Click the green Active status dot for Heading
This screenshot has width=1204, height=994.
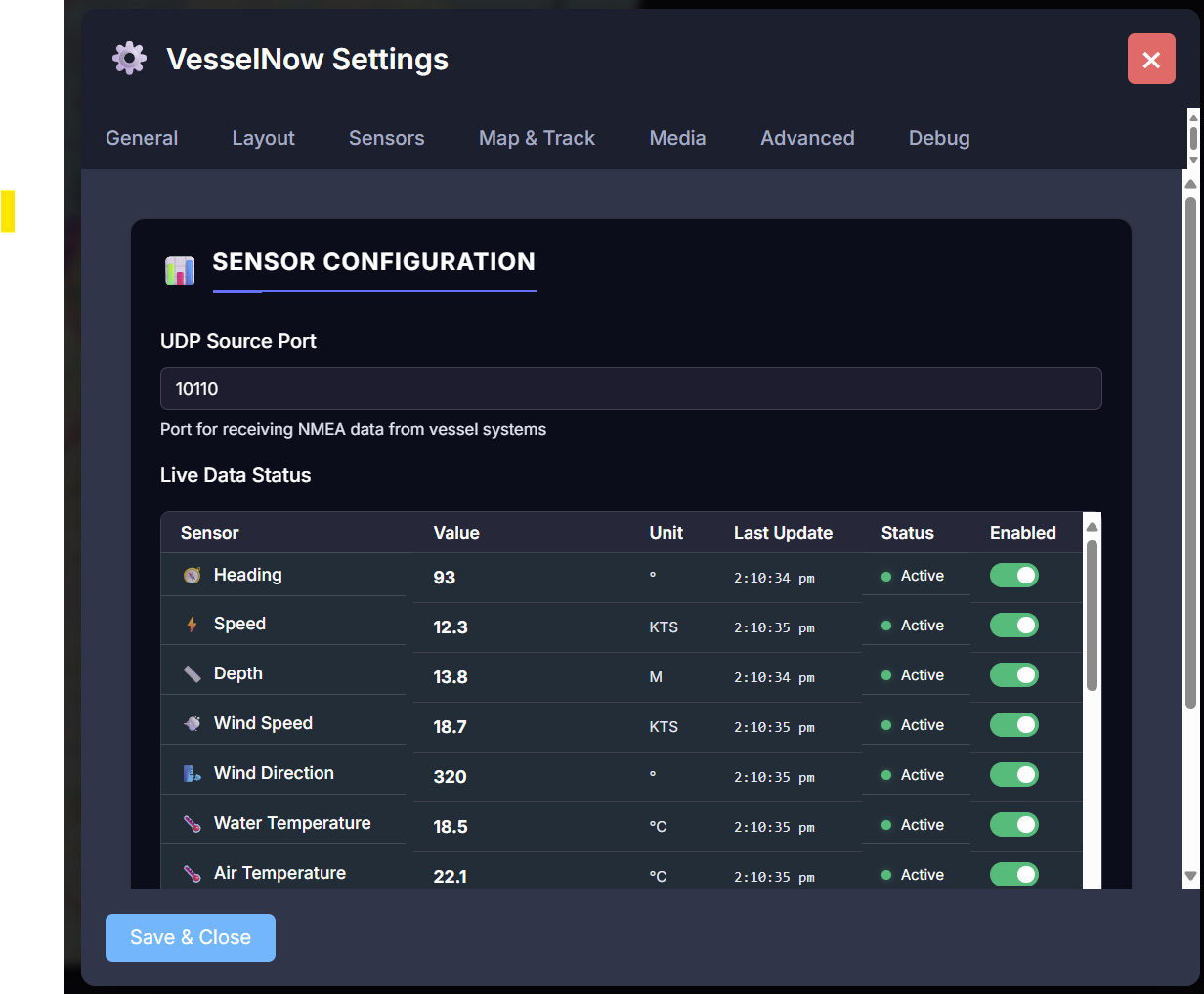(x=887, y=576)
